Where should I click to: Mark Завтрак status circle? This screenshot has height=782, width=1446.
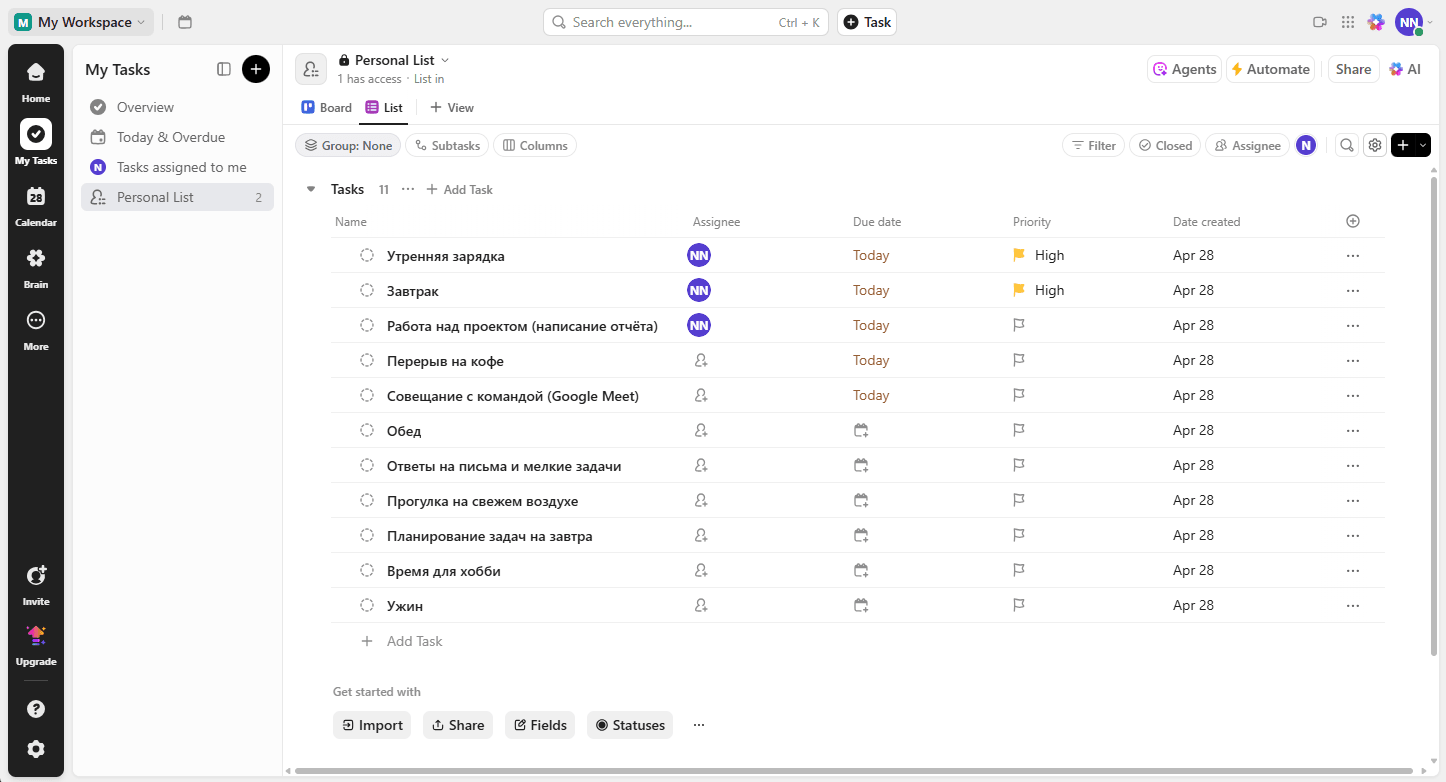click(367, 290)
